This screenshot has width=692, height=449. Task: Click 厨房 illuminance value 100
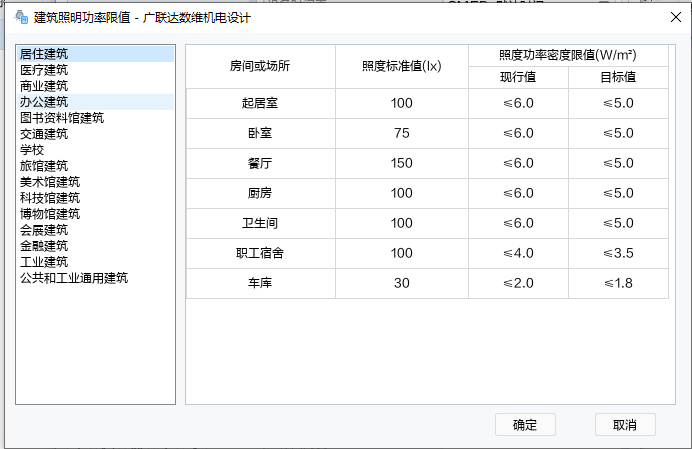[x=402, y=193]
